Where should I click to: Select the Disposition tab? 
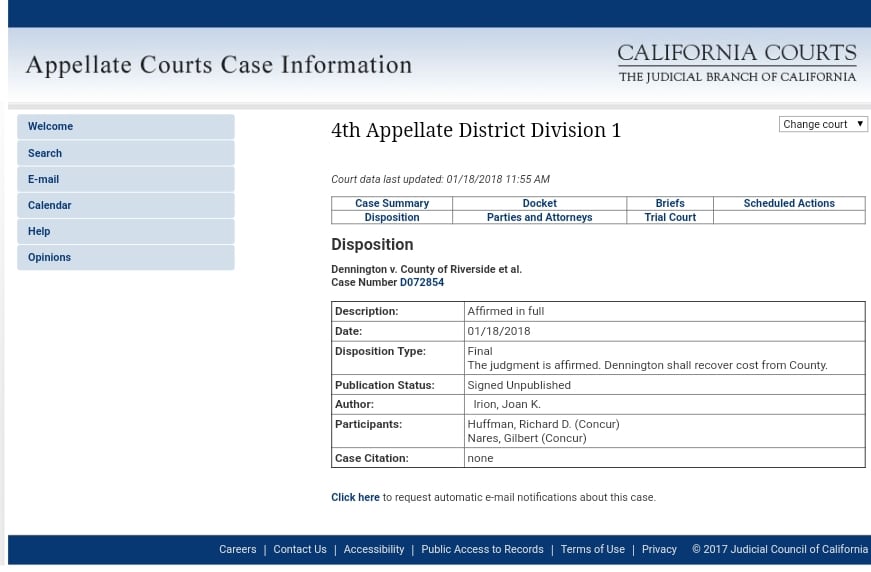point(392,217)
